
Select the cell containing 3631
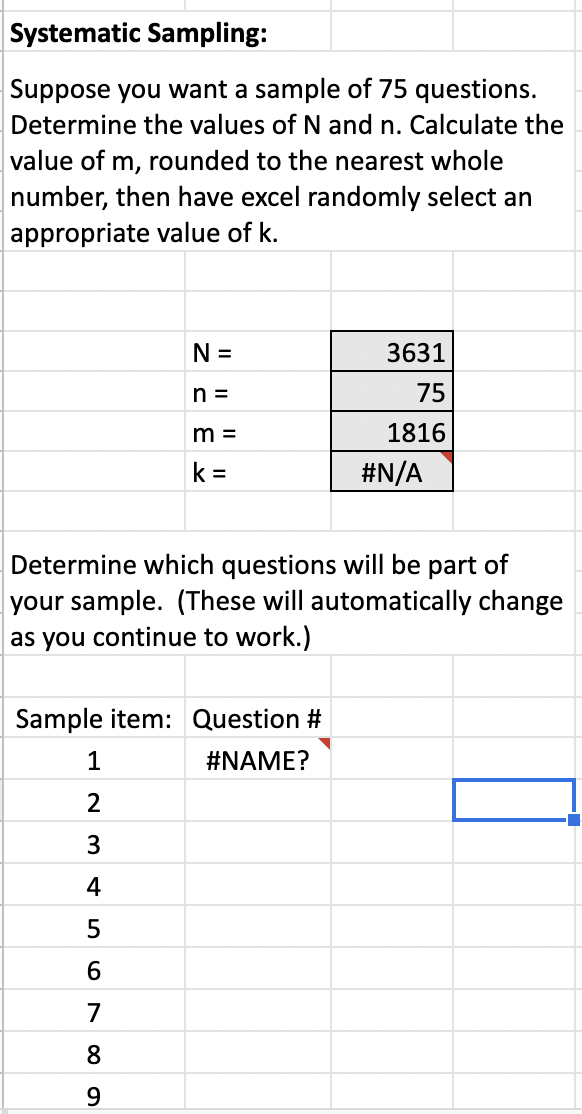[x=392, y=351]
